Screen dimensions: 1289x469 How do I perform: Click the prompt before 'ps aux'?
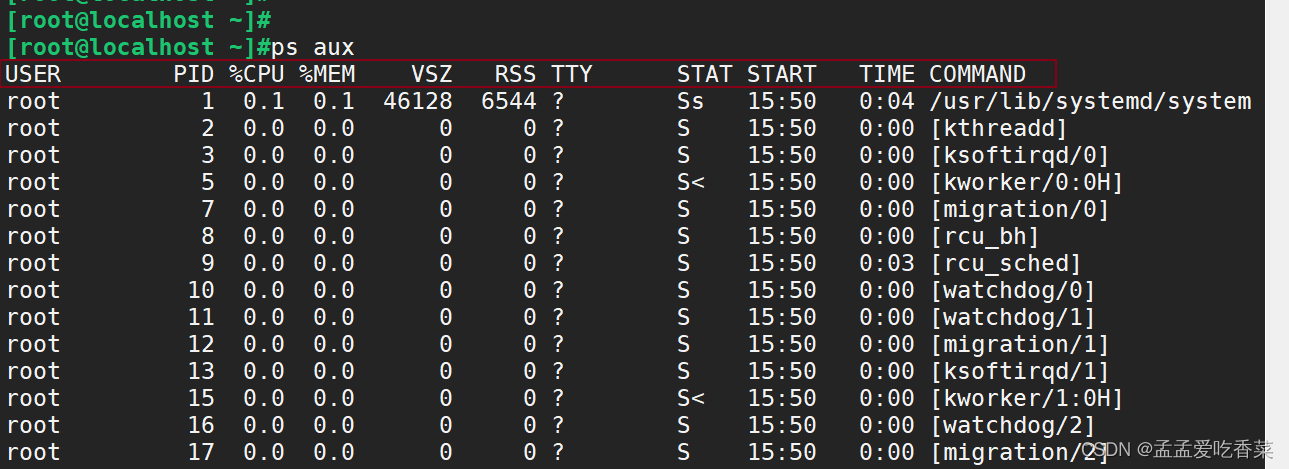click(x=138, y=47)
